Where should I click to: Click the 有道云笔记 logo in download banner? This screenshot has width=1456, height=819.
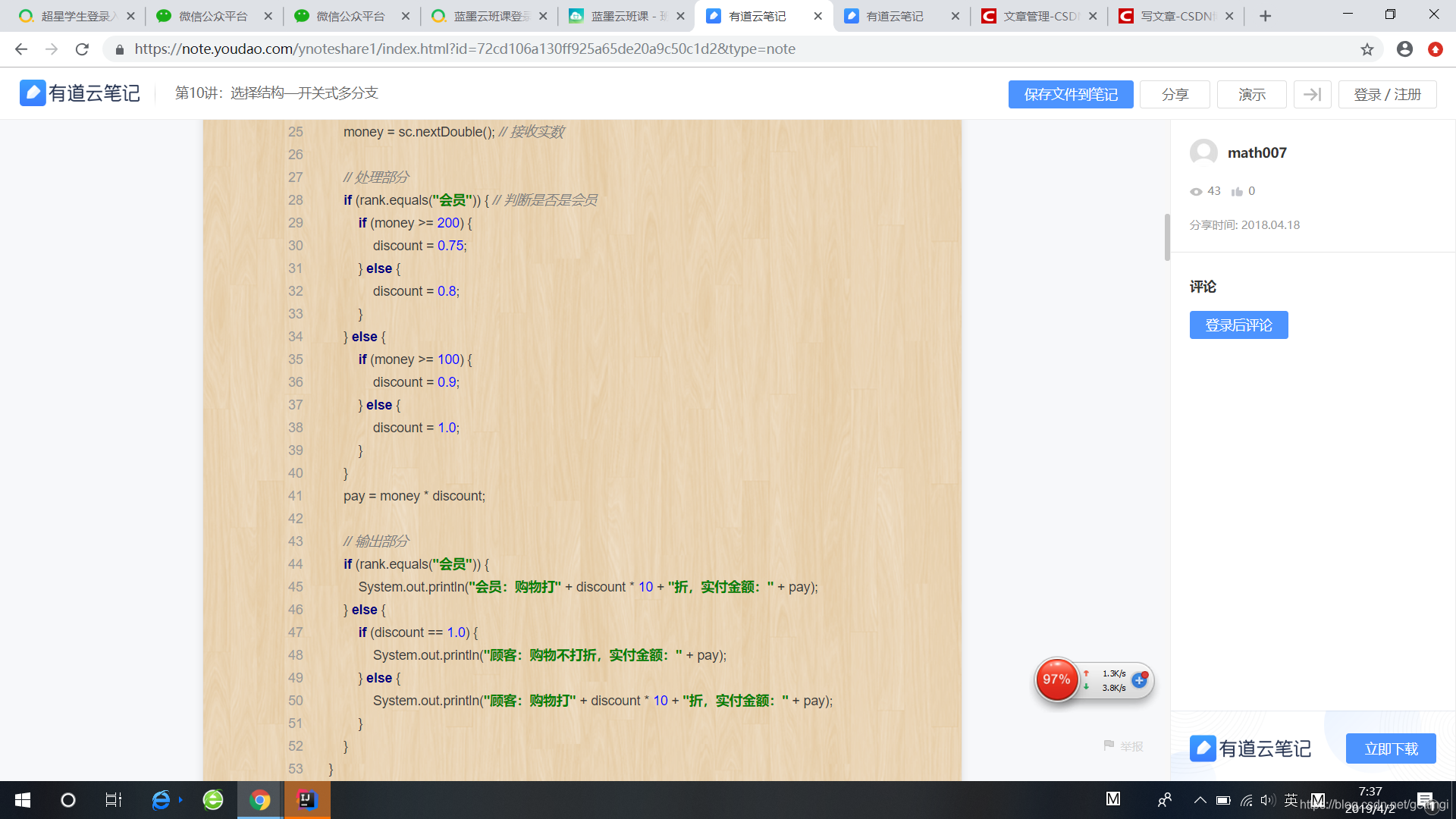point(1250,748)
